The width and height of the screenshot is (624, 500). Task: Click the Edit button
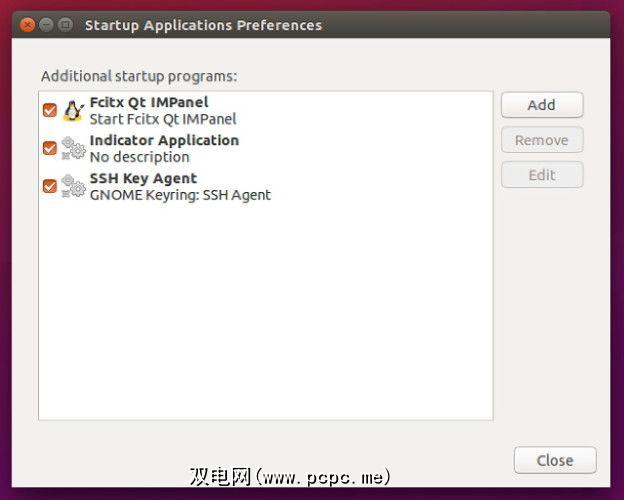[x=541, y=175]
